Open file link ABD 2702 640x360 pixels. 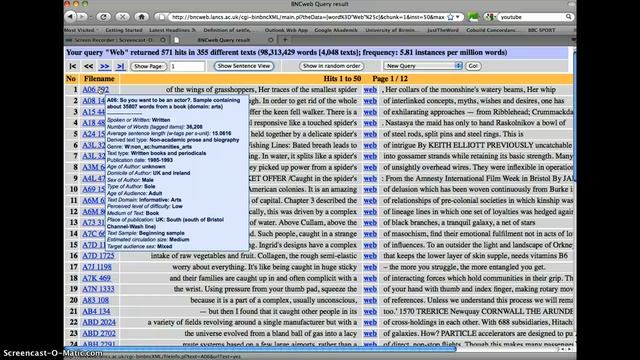[x=99, y=333]
